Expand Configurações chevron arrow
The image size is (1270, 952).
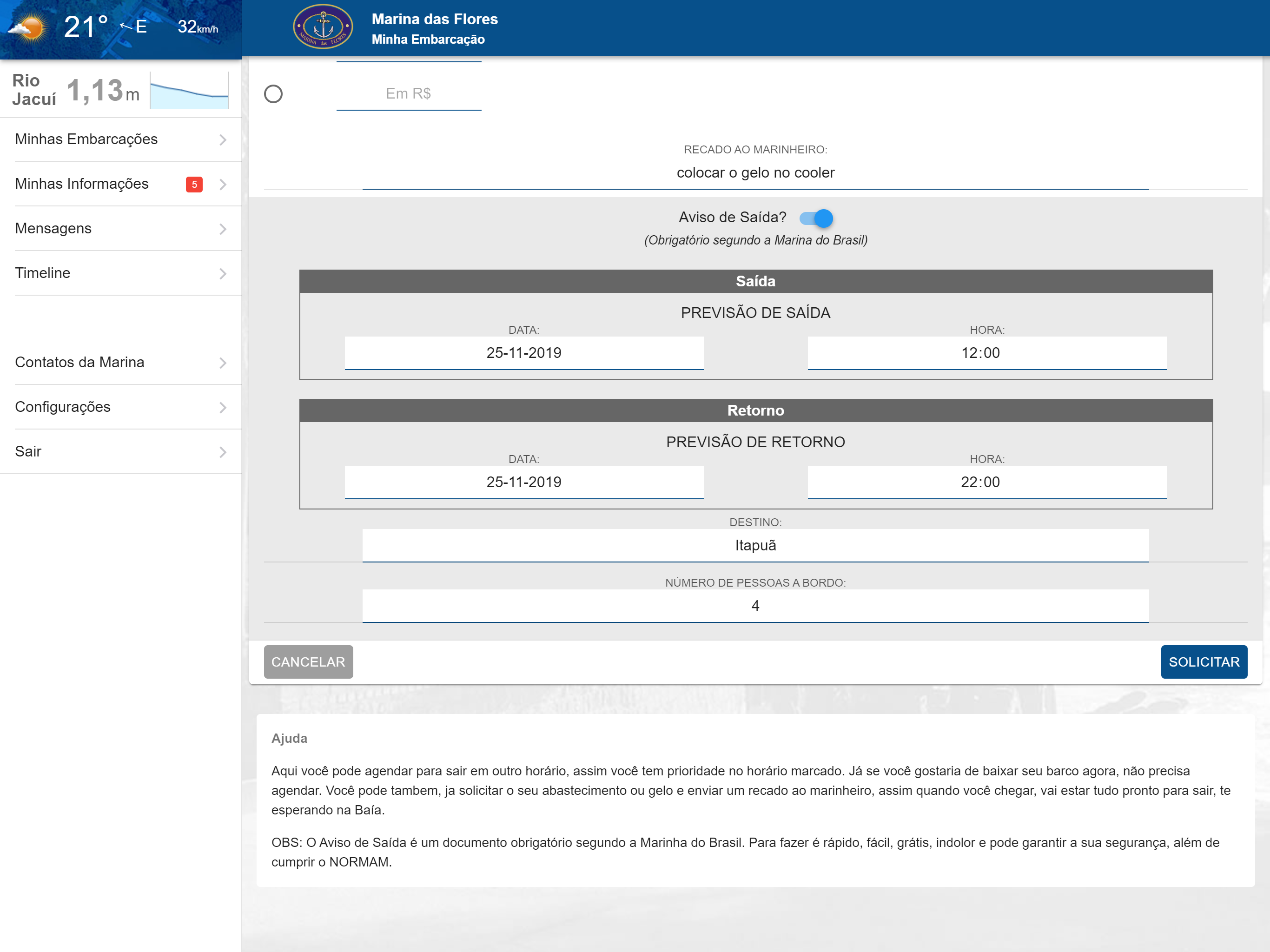[223, 408]
